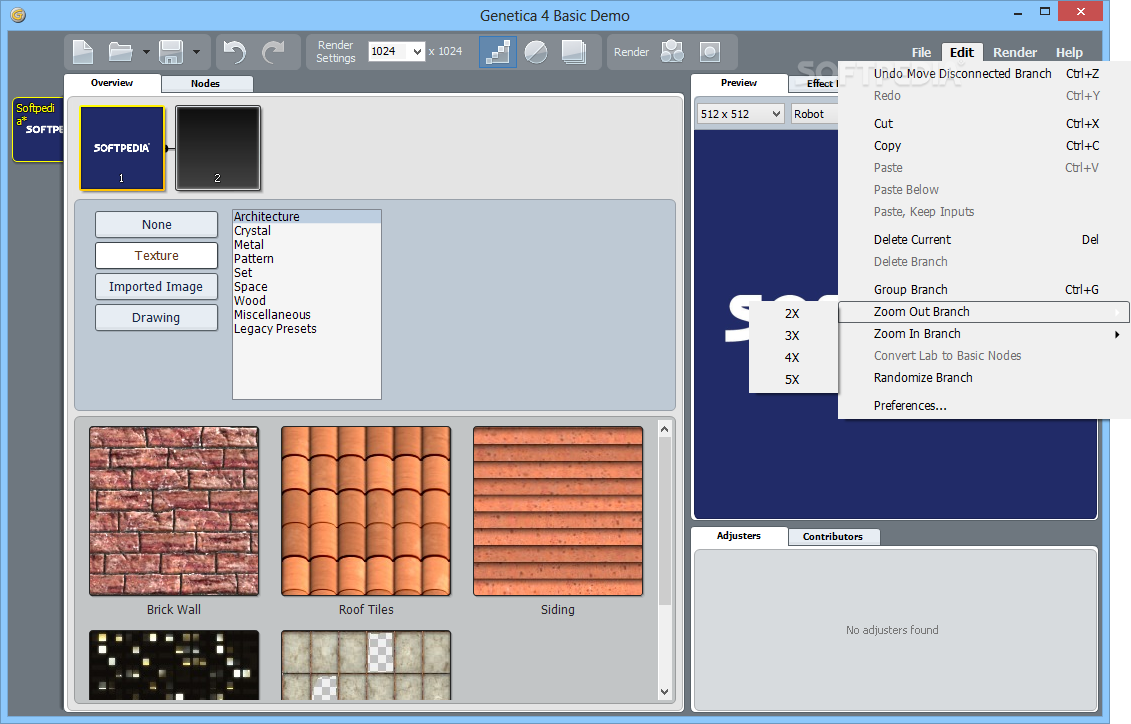Select Cut from the Edit menu

point(984,123)
